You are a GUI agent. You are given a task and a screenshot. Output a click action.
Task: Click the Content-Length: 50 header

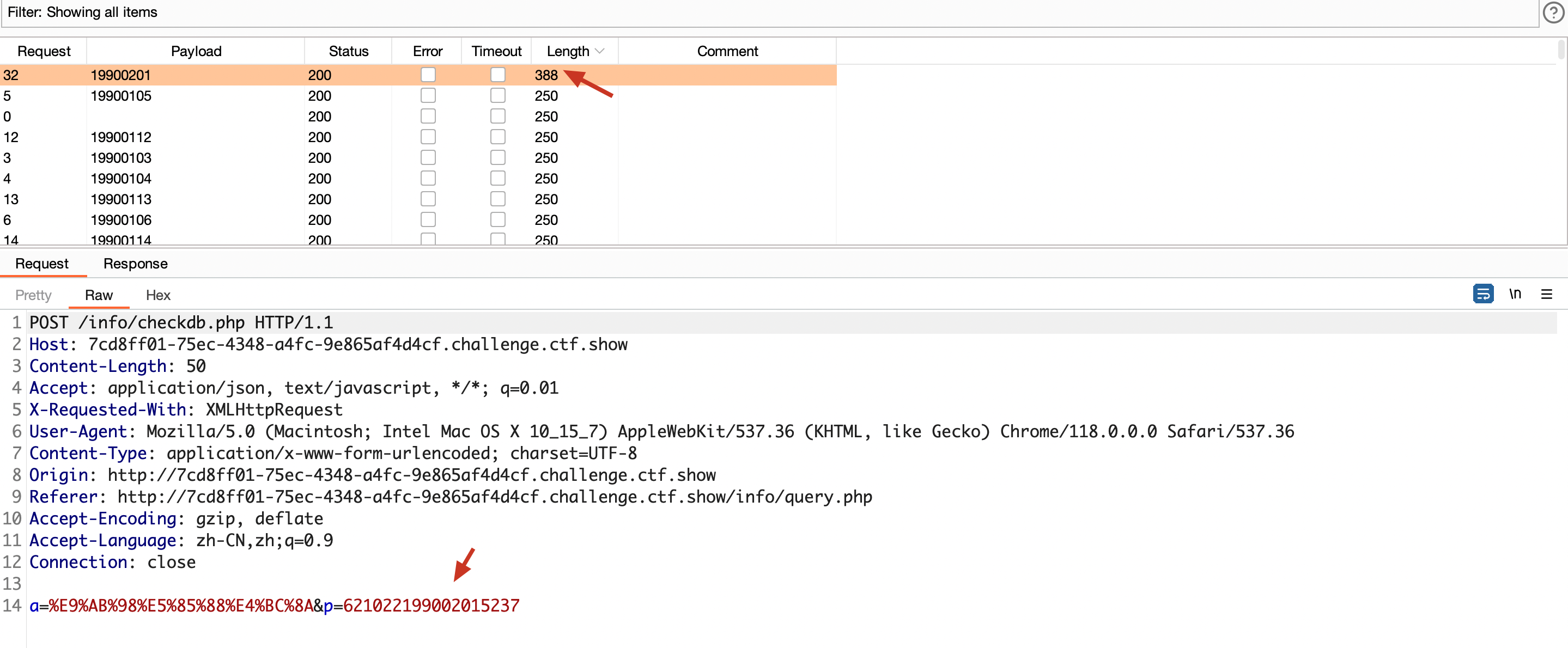[118, 366]
